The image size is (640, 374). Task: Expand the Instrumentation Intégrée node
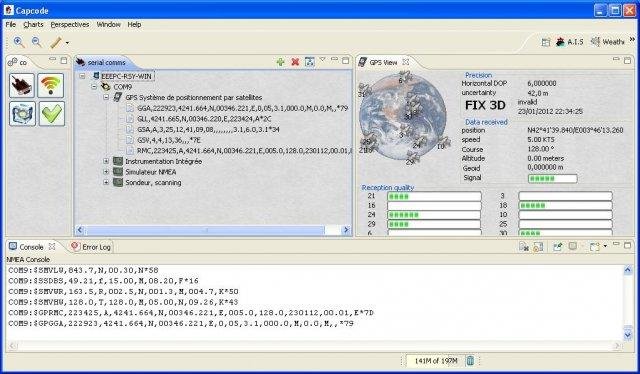coord(106,161)
